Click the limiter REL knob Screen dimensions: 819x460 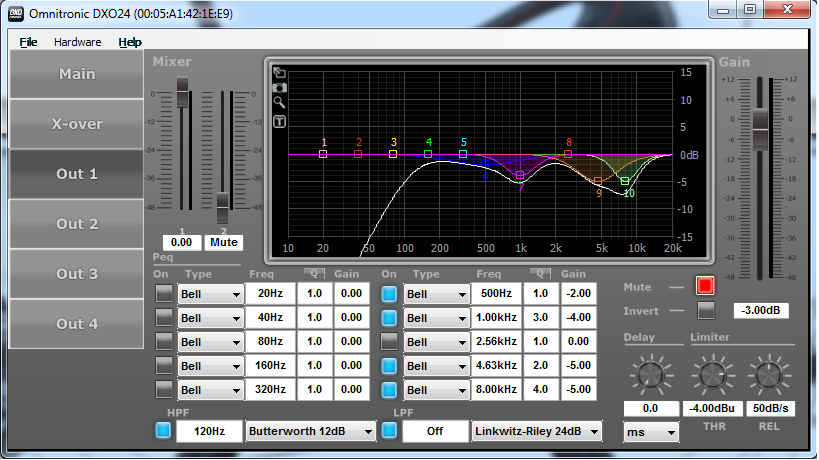pyautogui.click(x=769, y=374)
